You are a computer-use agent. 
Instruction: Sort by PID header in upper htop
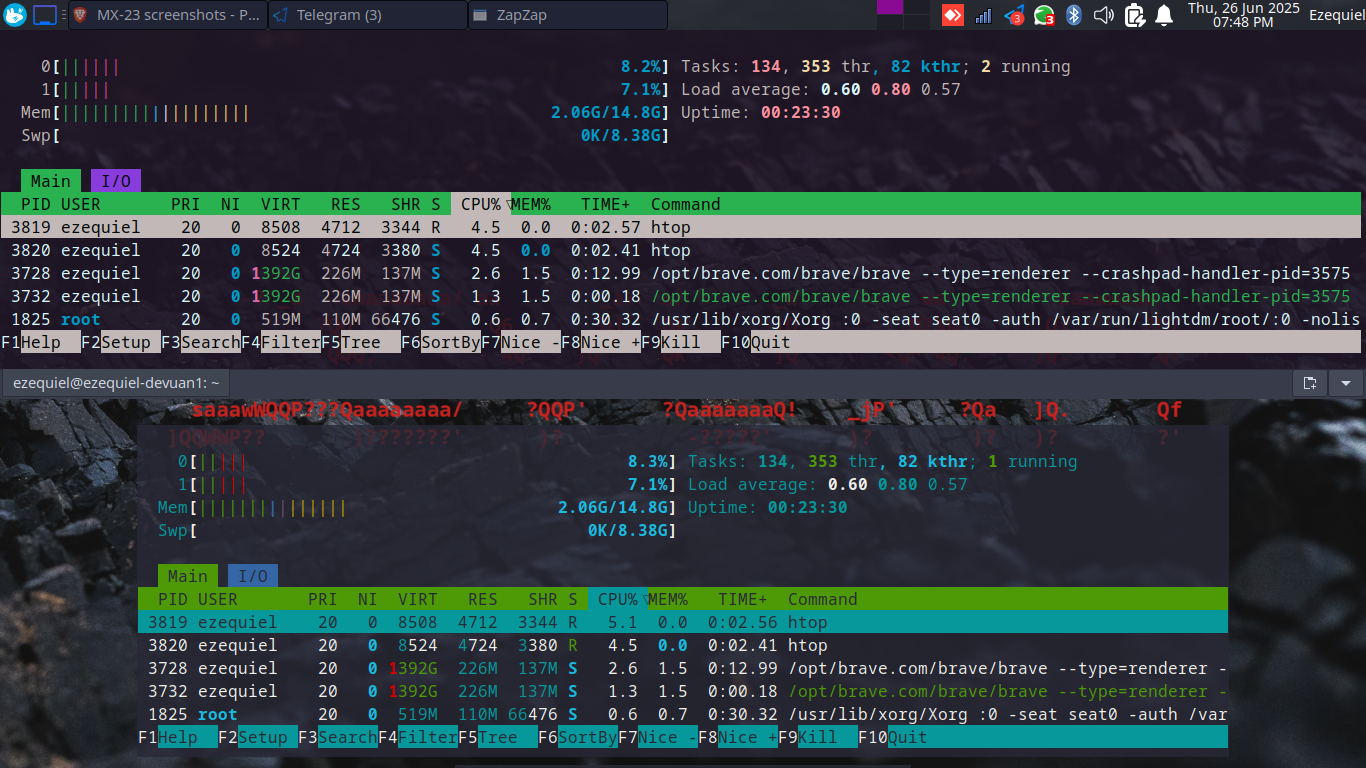click(36, 204)
